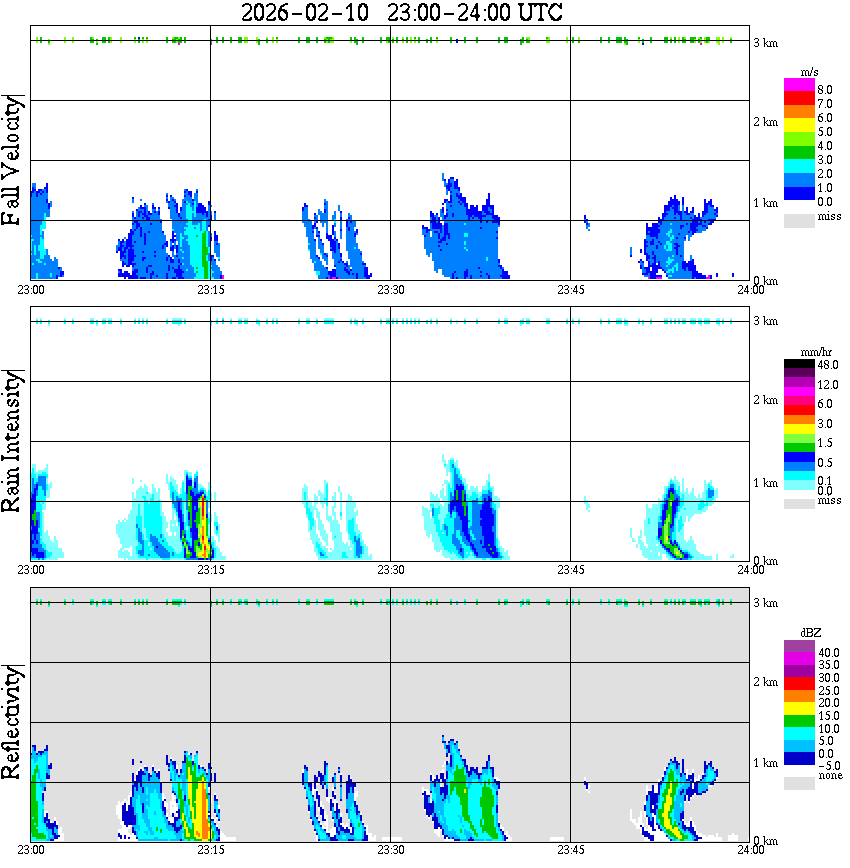This screenshot has width=850, height=868.
Task: Select the light green 1.5 mm/hr legend swatch
Action: [799, 438]
